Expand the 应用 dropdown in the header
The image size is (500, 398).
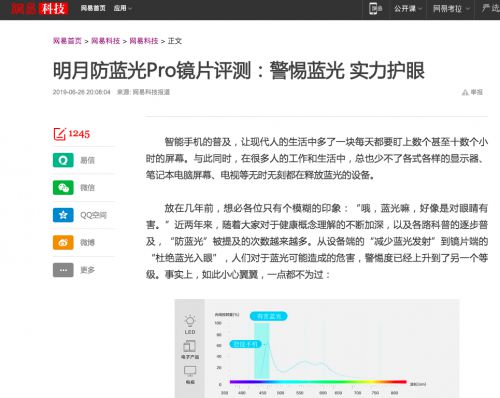(123, 8)
